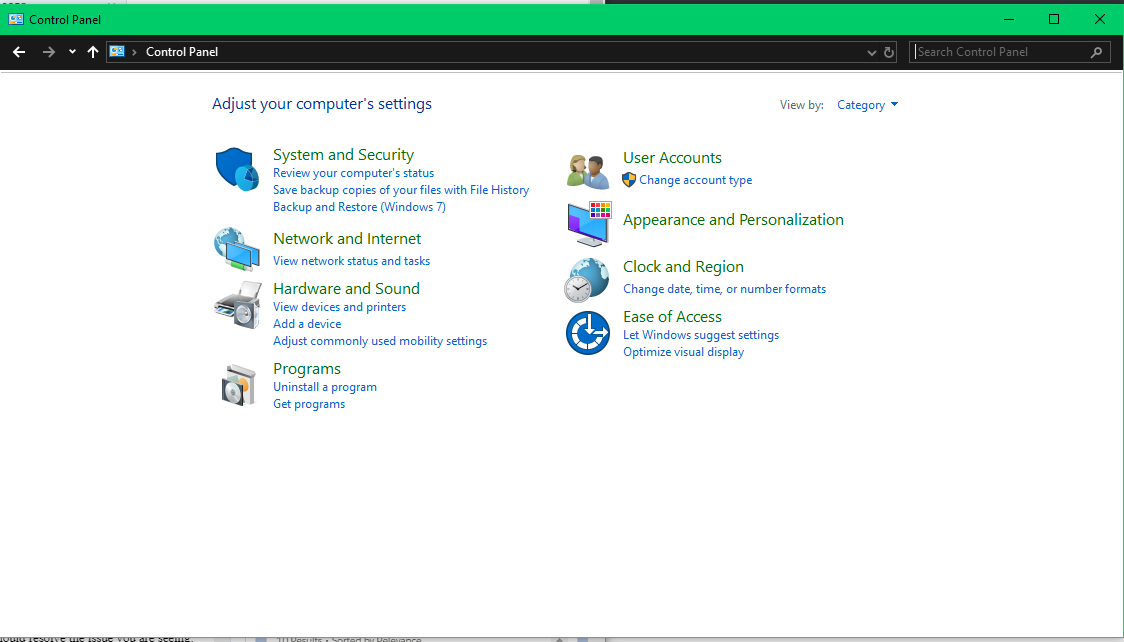Viewport: 1124px width, 642px height.
Task: Click Control Panel in the address path
Action: 182,52
